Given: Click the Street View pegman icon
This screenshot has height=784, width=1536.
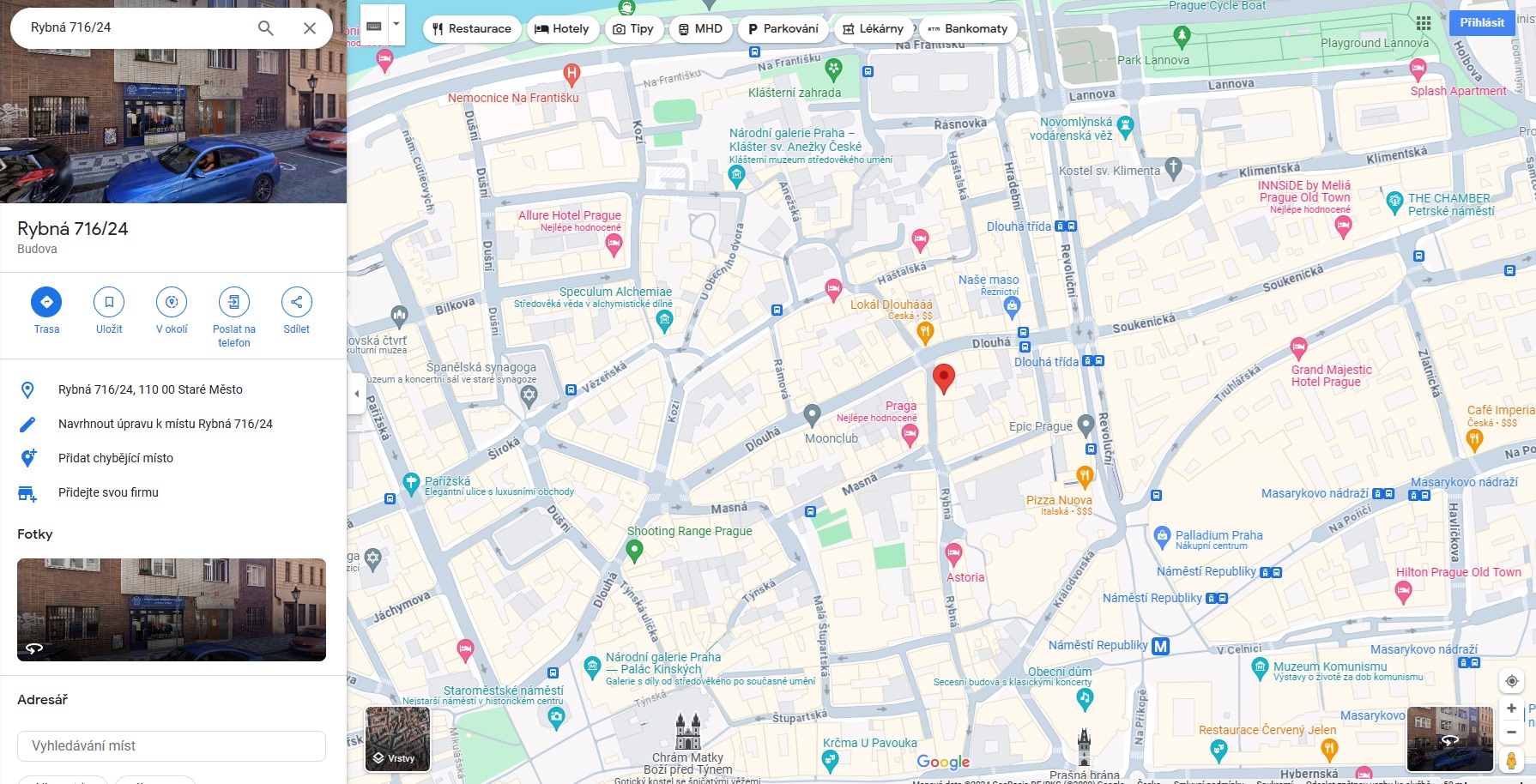Looking at the screenshot, I should (x=1512, y=760).
